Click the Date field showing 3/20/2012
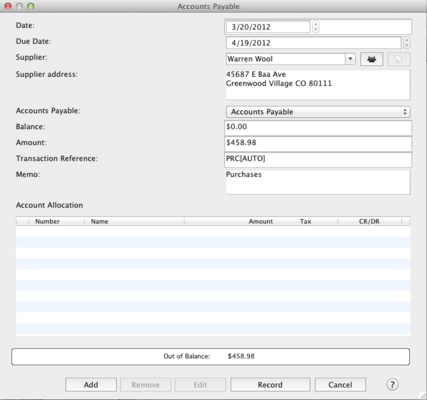The image size is (427, 400). (x=268, y=27)
